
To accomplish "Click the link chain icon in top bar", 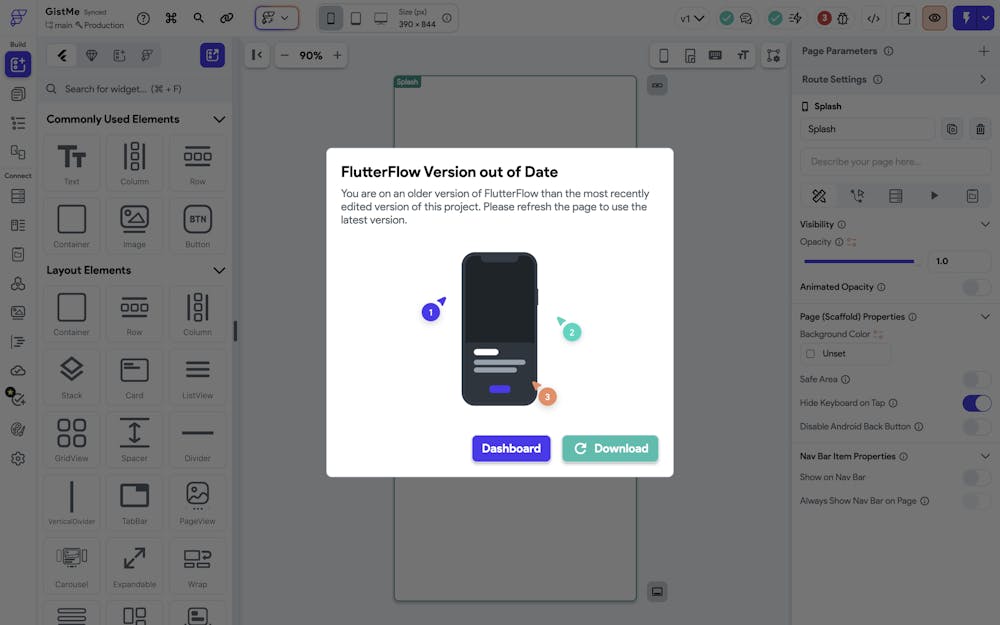I will pyautogui.click(x=226, y=18).
